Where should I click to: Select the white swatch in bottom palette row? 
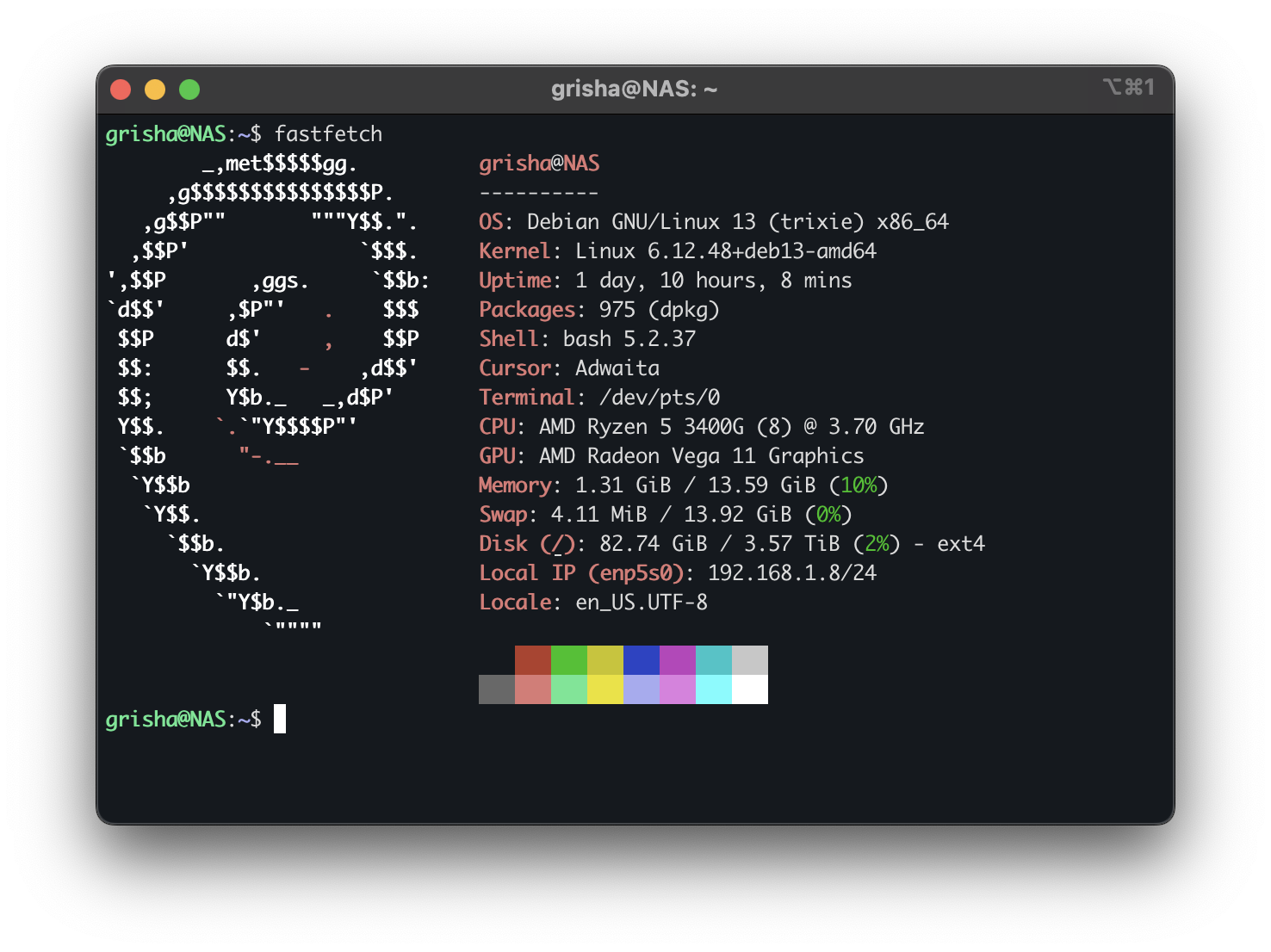click(x=750, y=689)
